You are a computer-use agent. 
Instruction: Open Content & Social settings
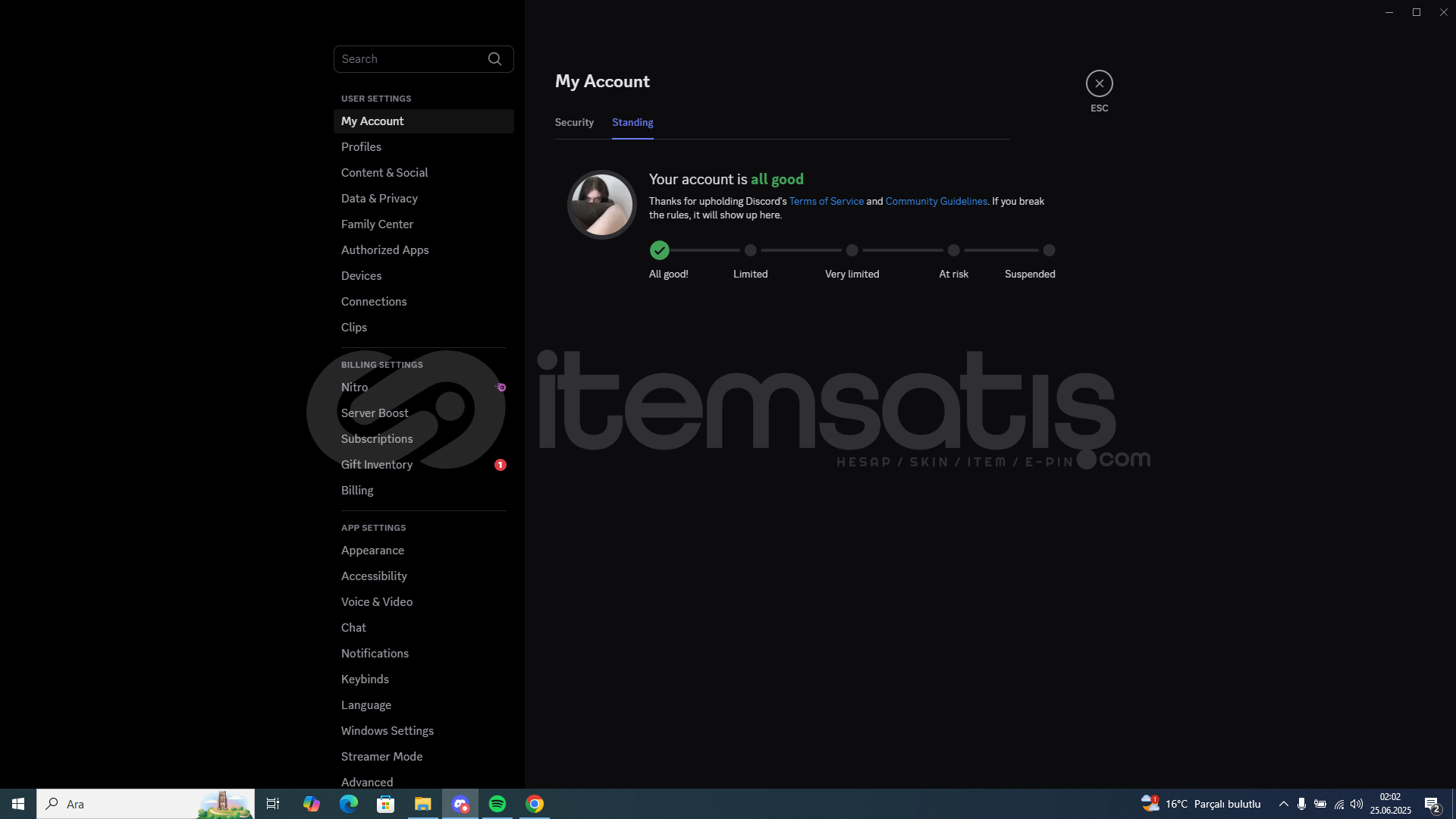423,173
